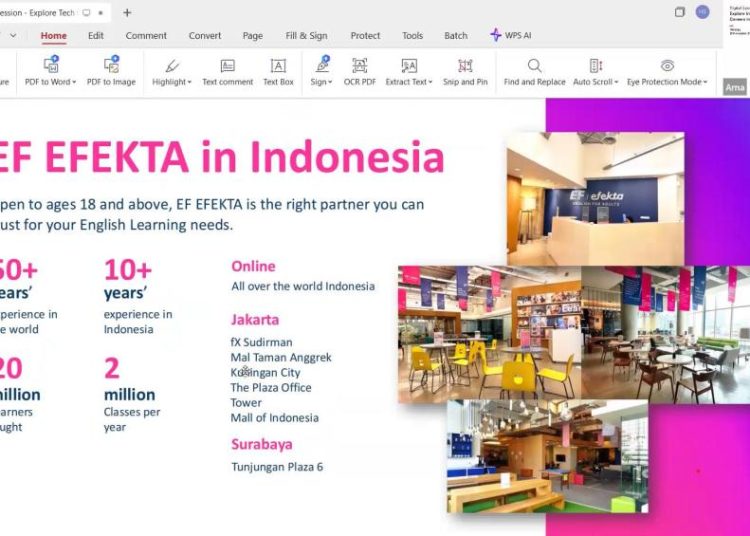
Task: Open the PDF to Word converter
Action: pyautogui.click(x=50, y=72)
